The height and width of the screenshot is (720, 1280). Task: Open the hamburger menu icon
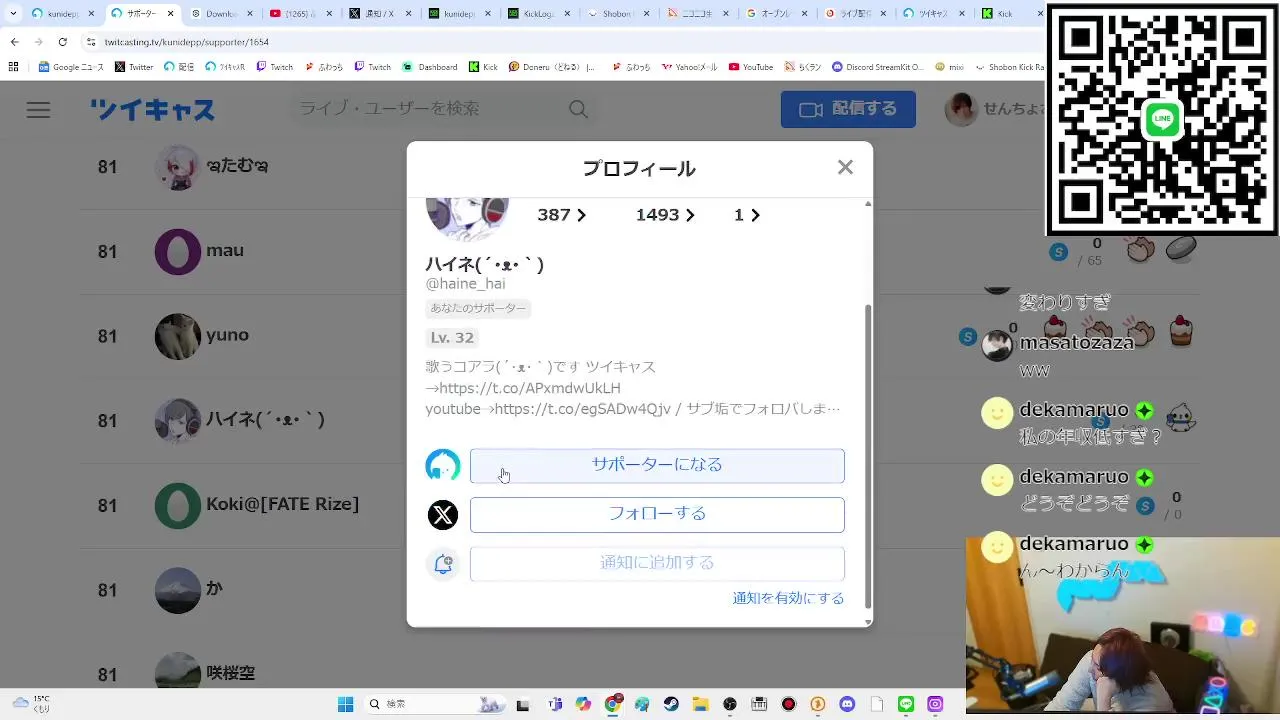point(38,110)
